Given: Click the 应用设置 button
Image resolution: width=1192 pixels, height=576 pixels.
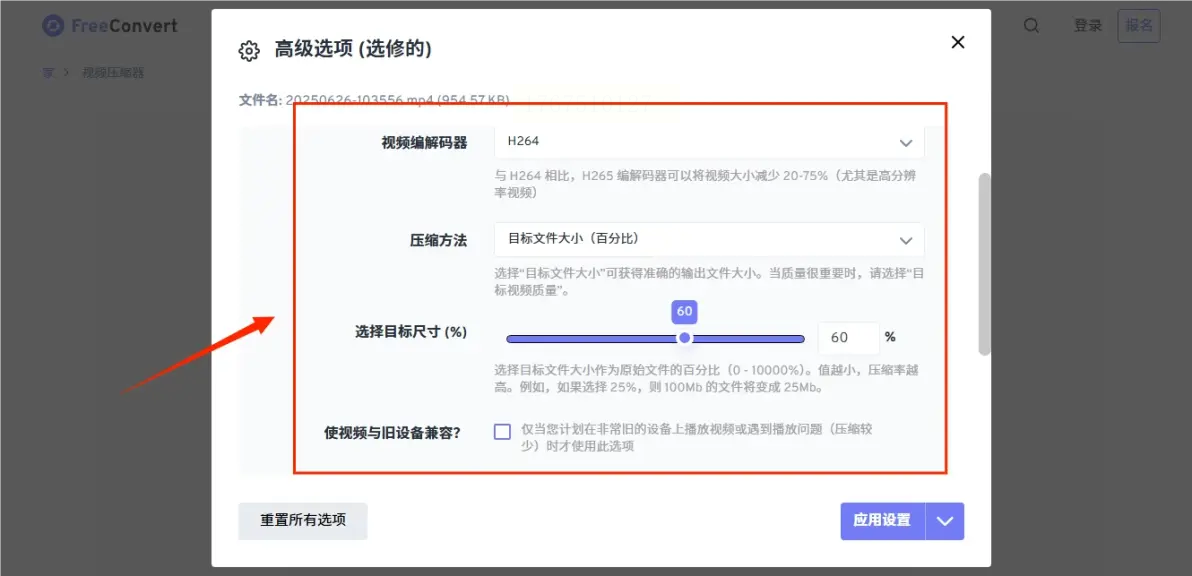Looking at the screenshot, I should point(882,521).
